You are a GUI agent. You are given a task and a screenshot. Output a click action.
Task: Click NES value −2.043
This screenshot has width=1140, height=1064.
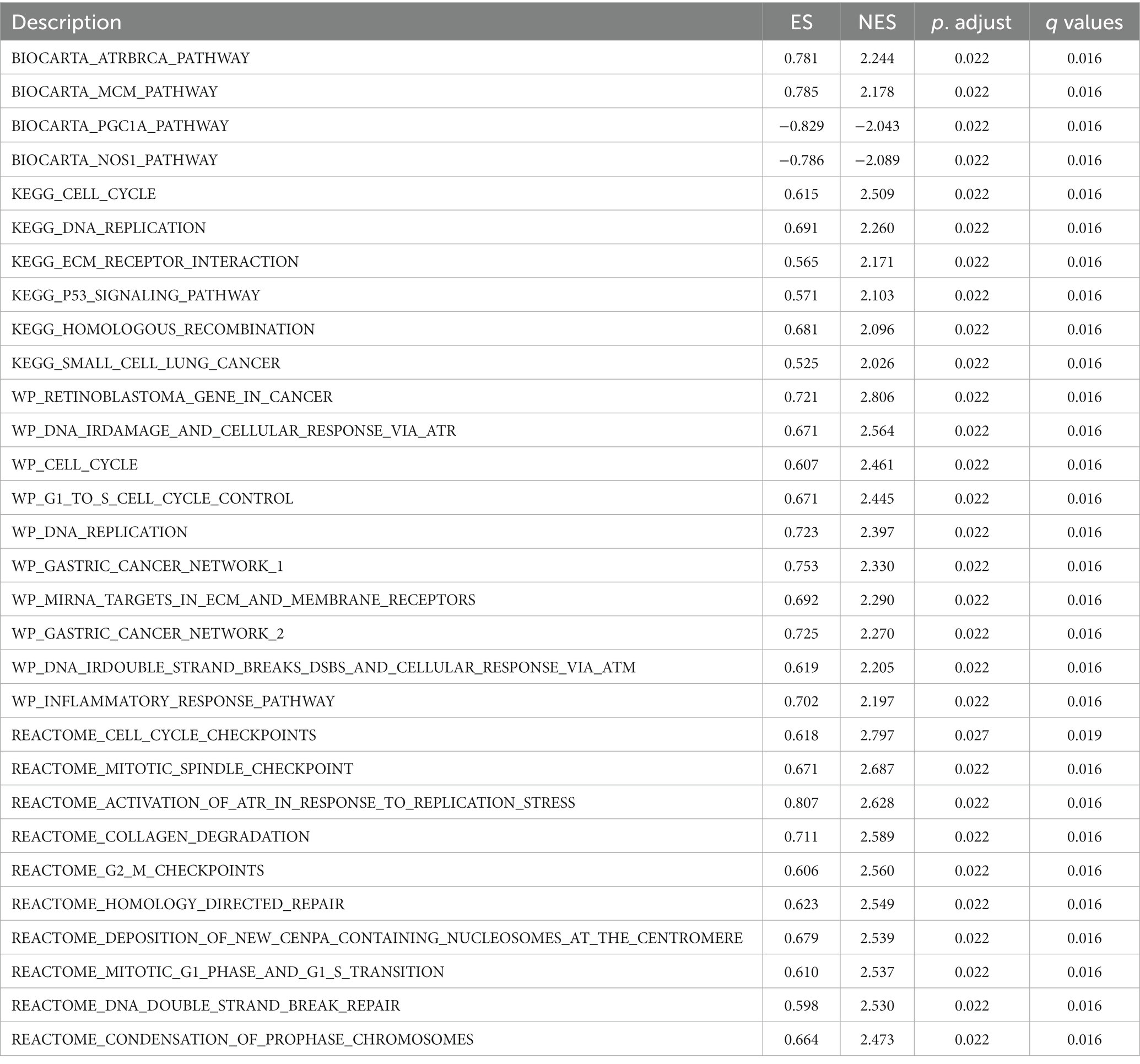[877, 126]
